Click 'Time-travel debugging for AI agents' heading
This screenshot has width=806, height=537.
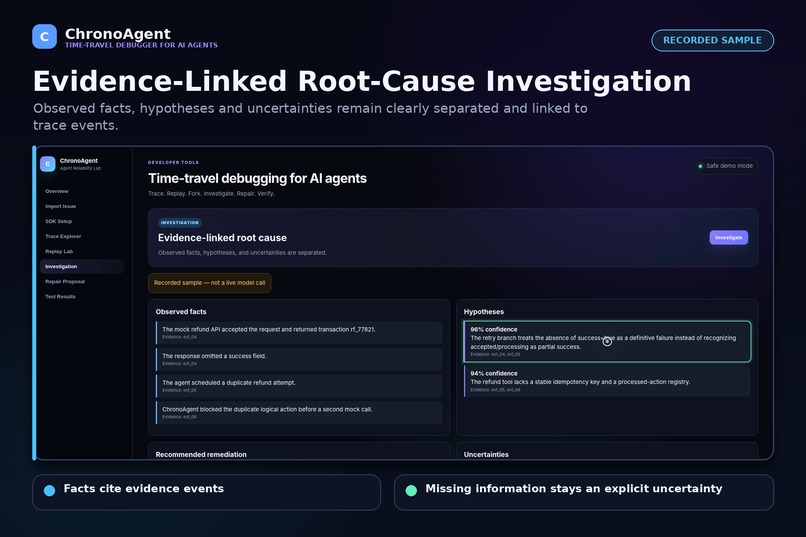pos(258,178)
